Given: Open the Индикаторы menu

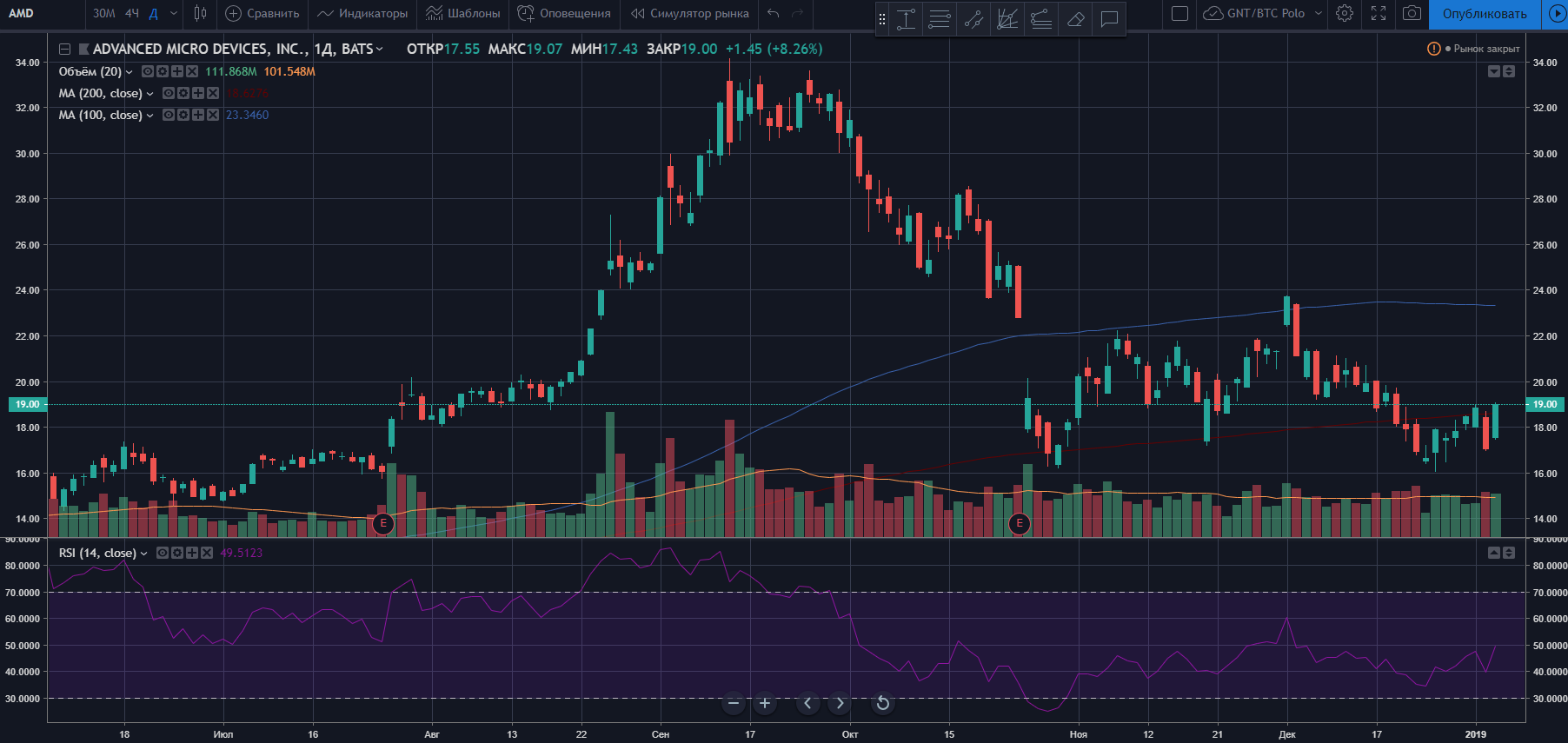Looking at the screenshot, I should tap(362, 13).
